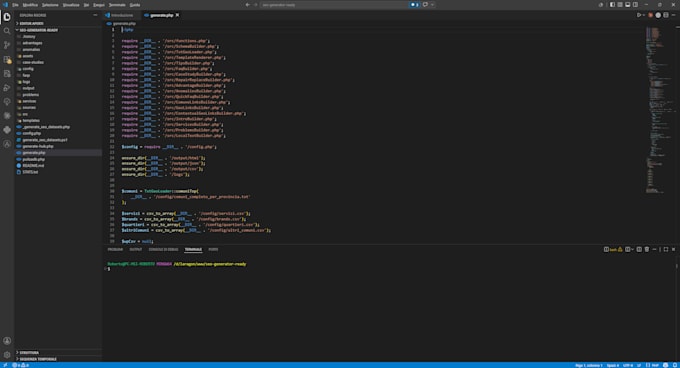Open the run button dropdown arrow
Viewport: 680px width, 368px height.
pos(644,15)
